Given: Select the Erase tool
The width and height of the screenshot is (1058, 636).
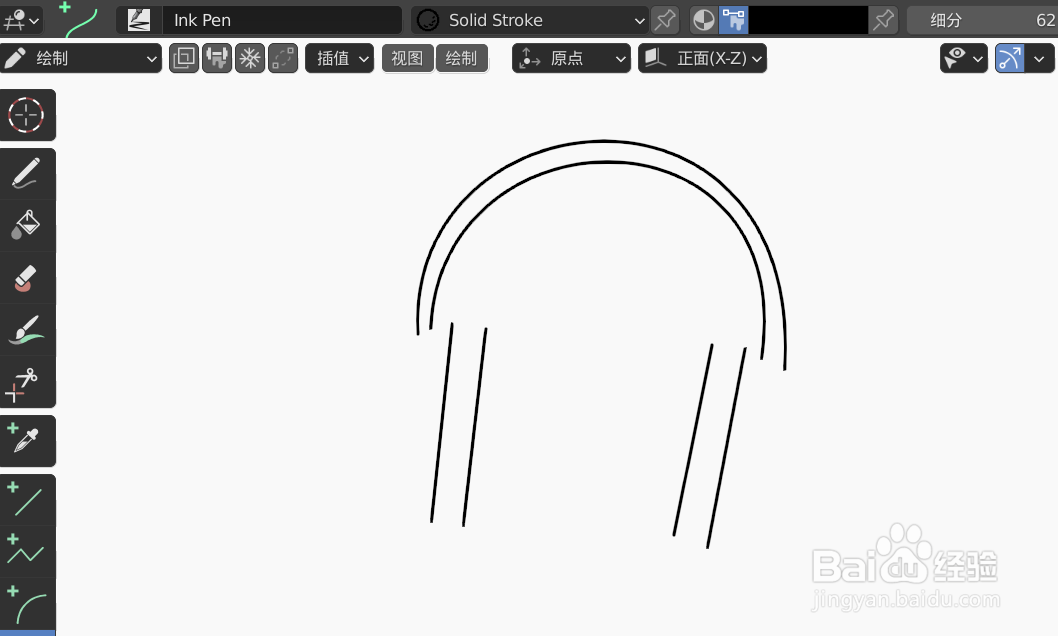Looking at the screenshot, I should (x=27, y=277).
